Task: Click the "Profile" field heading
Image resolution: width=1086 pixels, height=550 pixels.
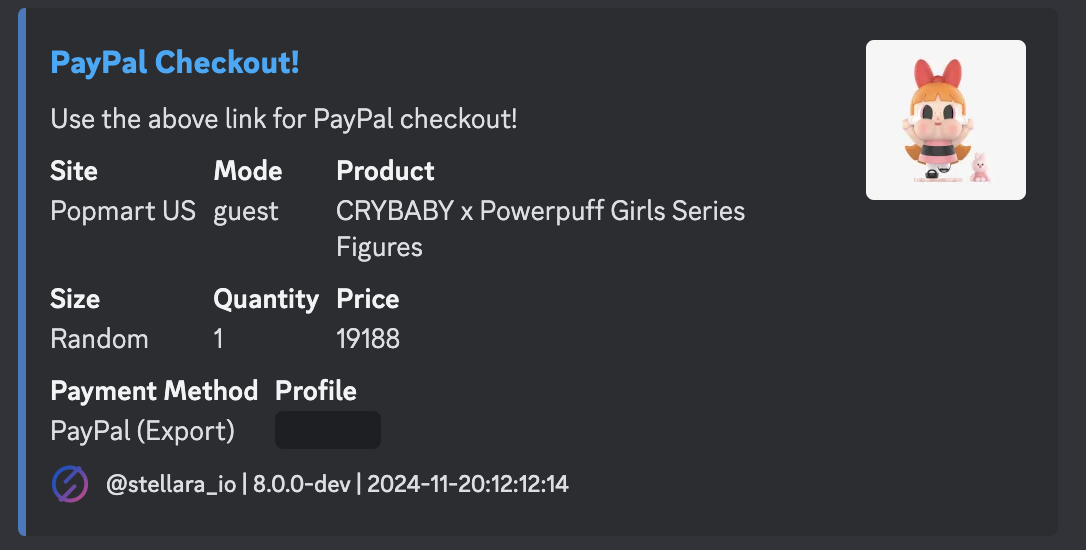Action: pos(315,390)
